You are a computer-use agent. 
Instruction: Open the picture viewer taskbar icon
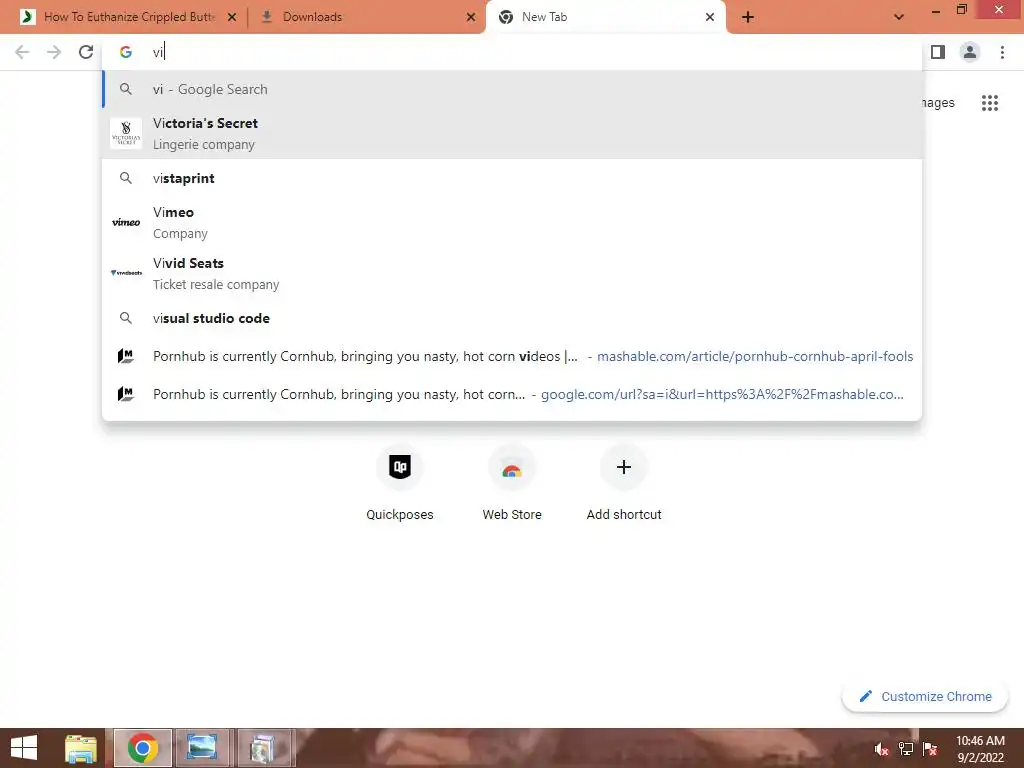pos(202,748)
